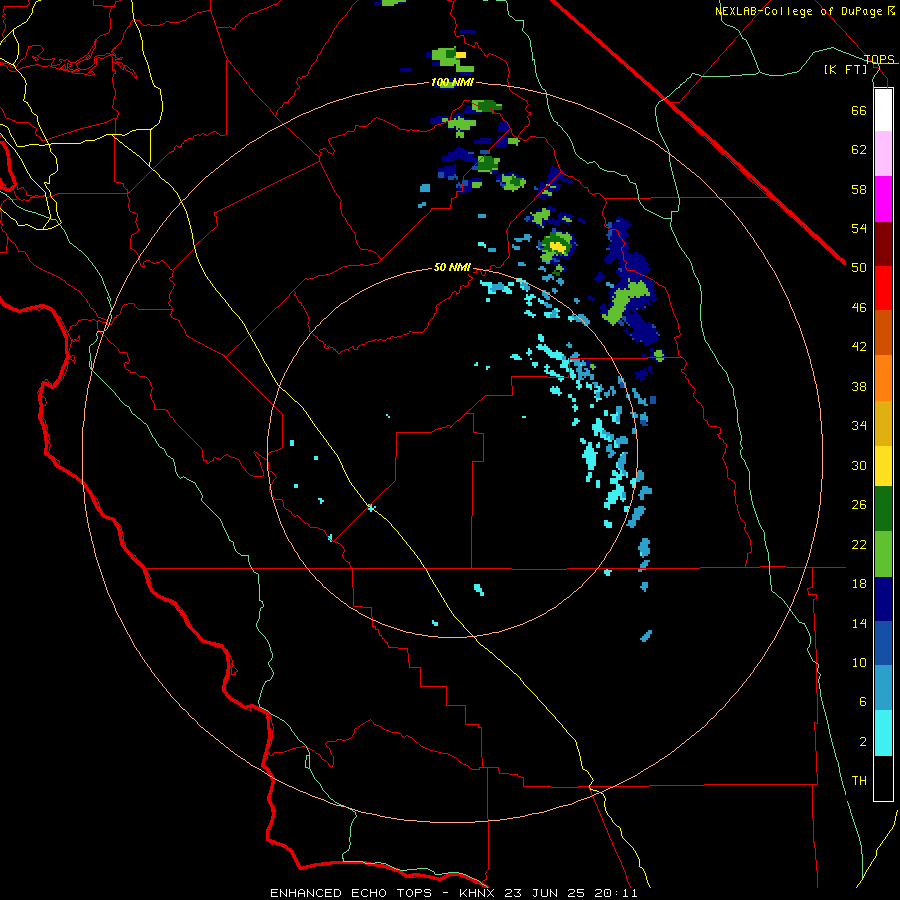900x900 pixels.
Task: Click the TOPS legend title
Action: 879,59
